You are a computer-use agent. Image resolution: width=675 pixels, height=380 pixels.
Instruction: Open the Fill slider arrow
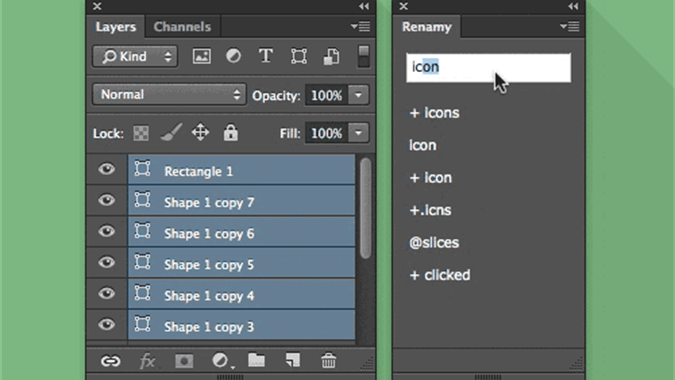(x=359, y=133)
